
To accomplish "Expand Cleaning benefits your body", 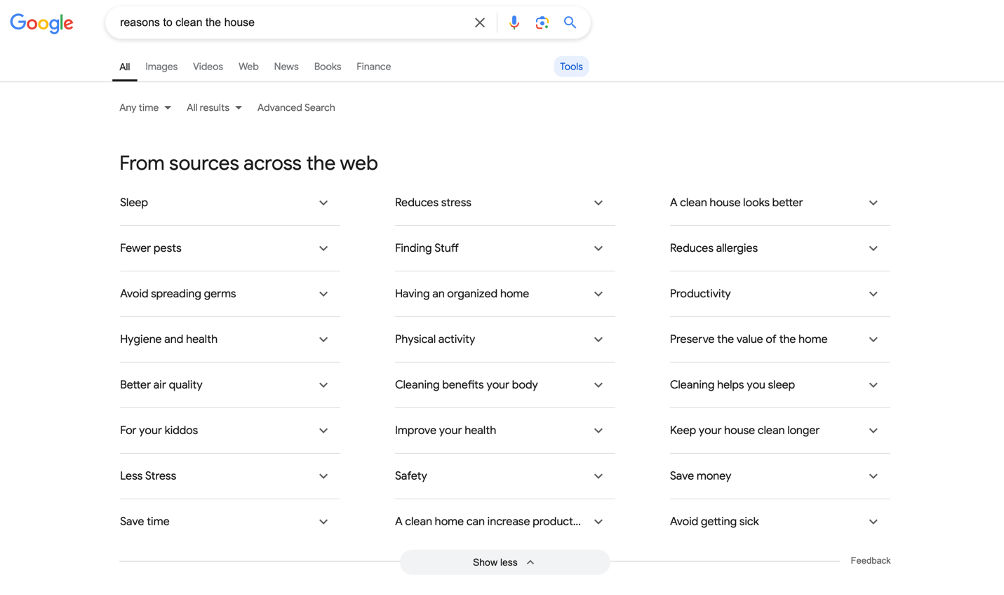I will coord(505,384).
